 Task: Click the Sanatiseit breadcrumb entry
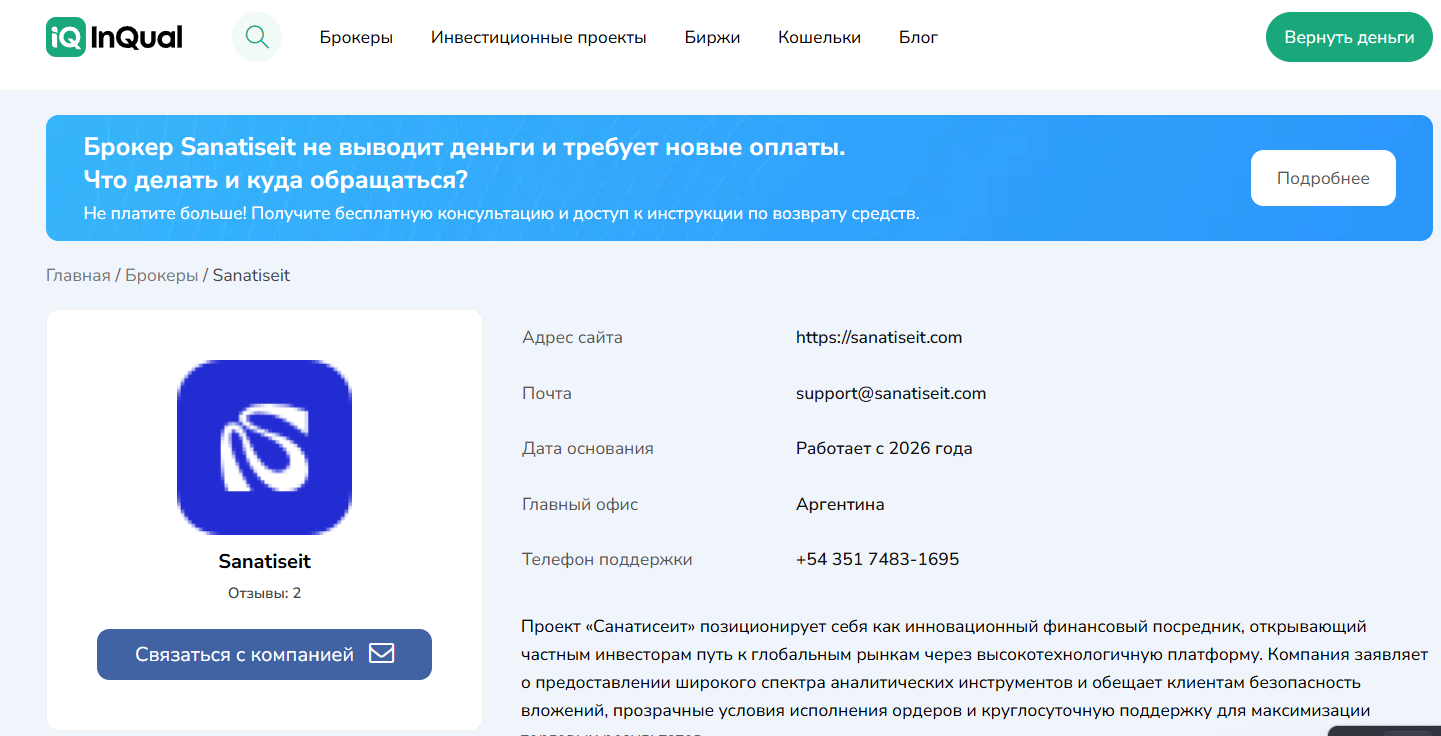251,275
